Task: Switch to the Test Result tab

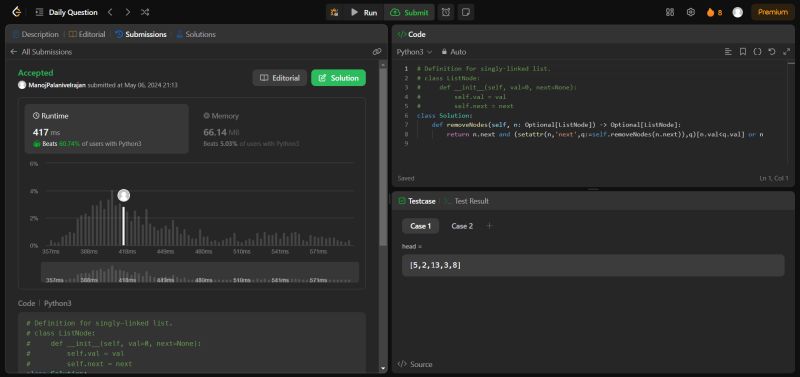Action: point(466,201)
